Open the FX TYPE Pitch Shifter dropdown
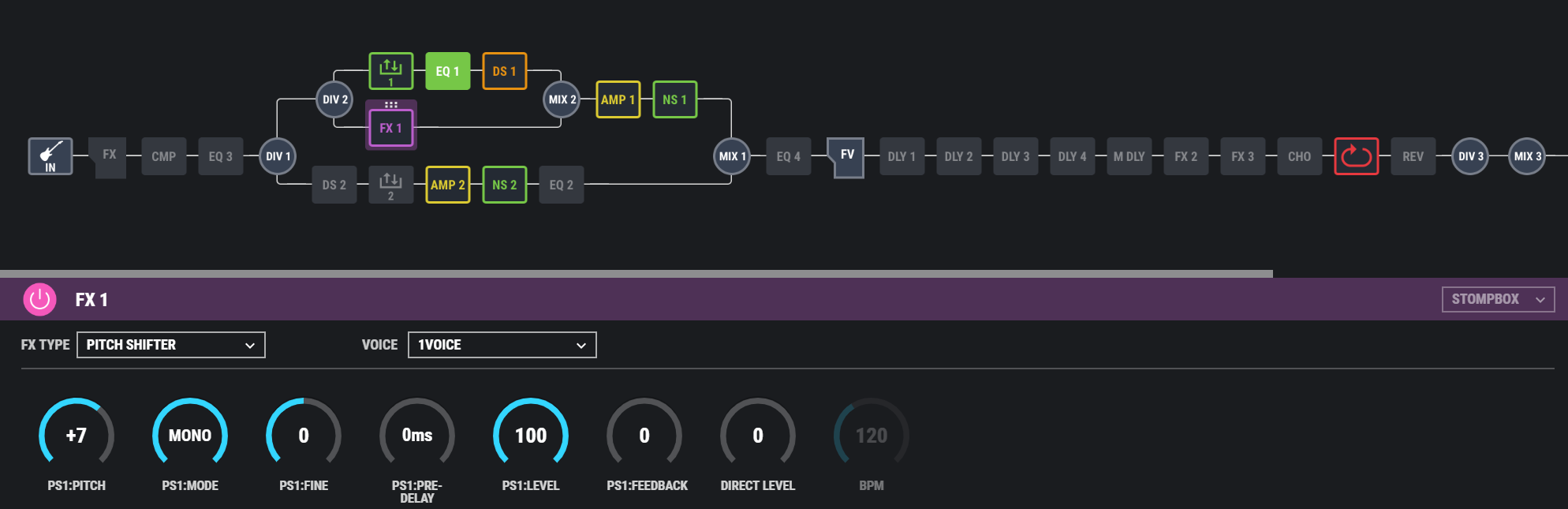The height and width of the screenshot is (509, 1568). tap(171, 345)
